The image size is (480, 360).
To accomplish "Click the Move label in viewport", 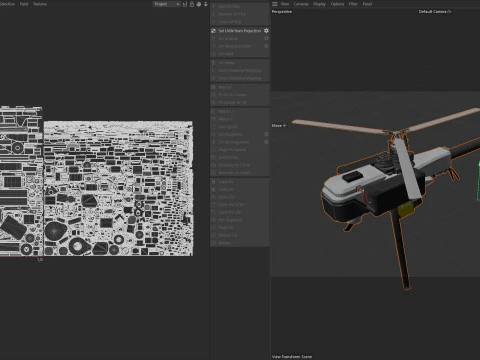I will coord(279,126).
